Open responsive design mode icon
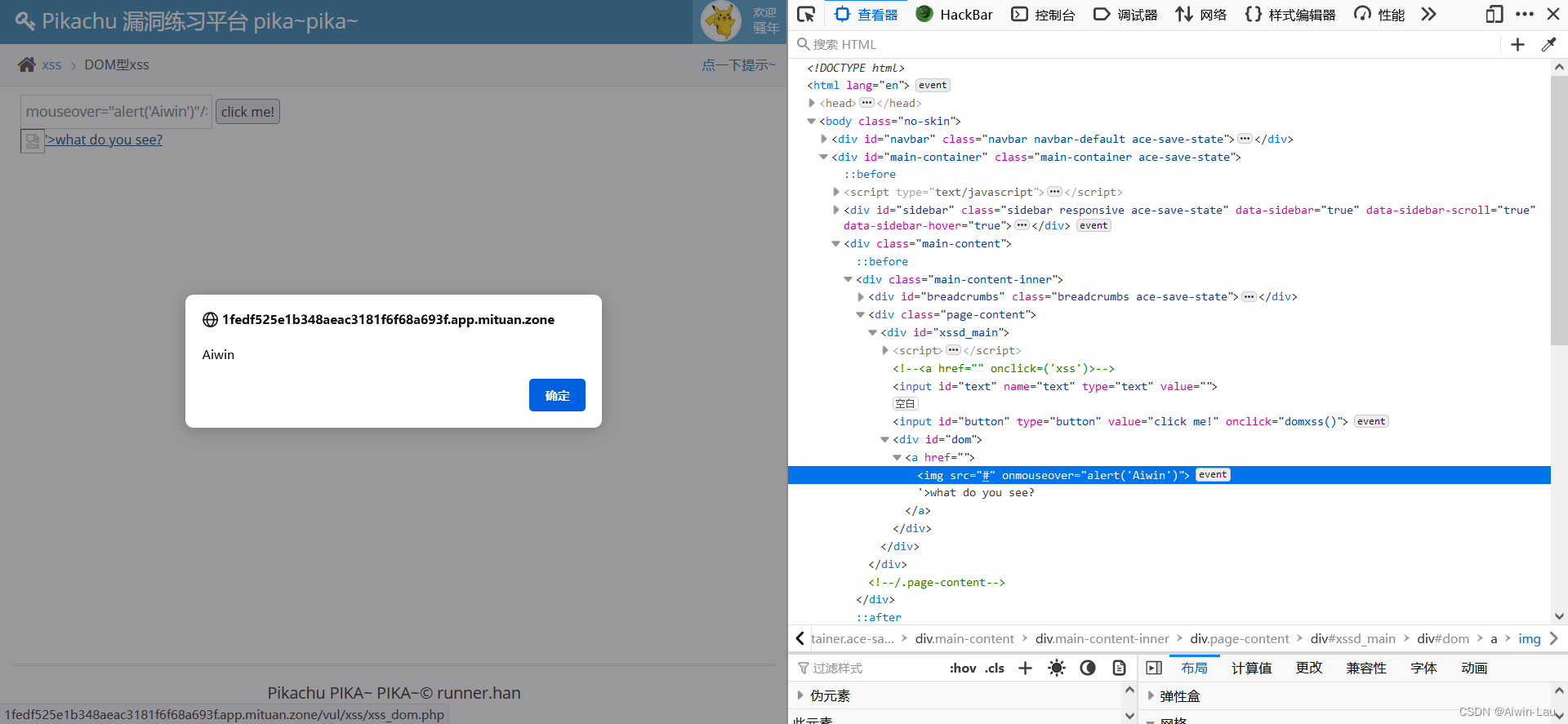This screenshot has width=1568, height=724. pos(1494,14)
